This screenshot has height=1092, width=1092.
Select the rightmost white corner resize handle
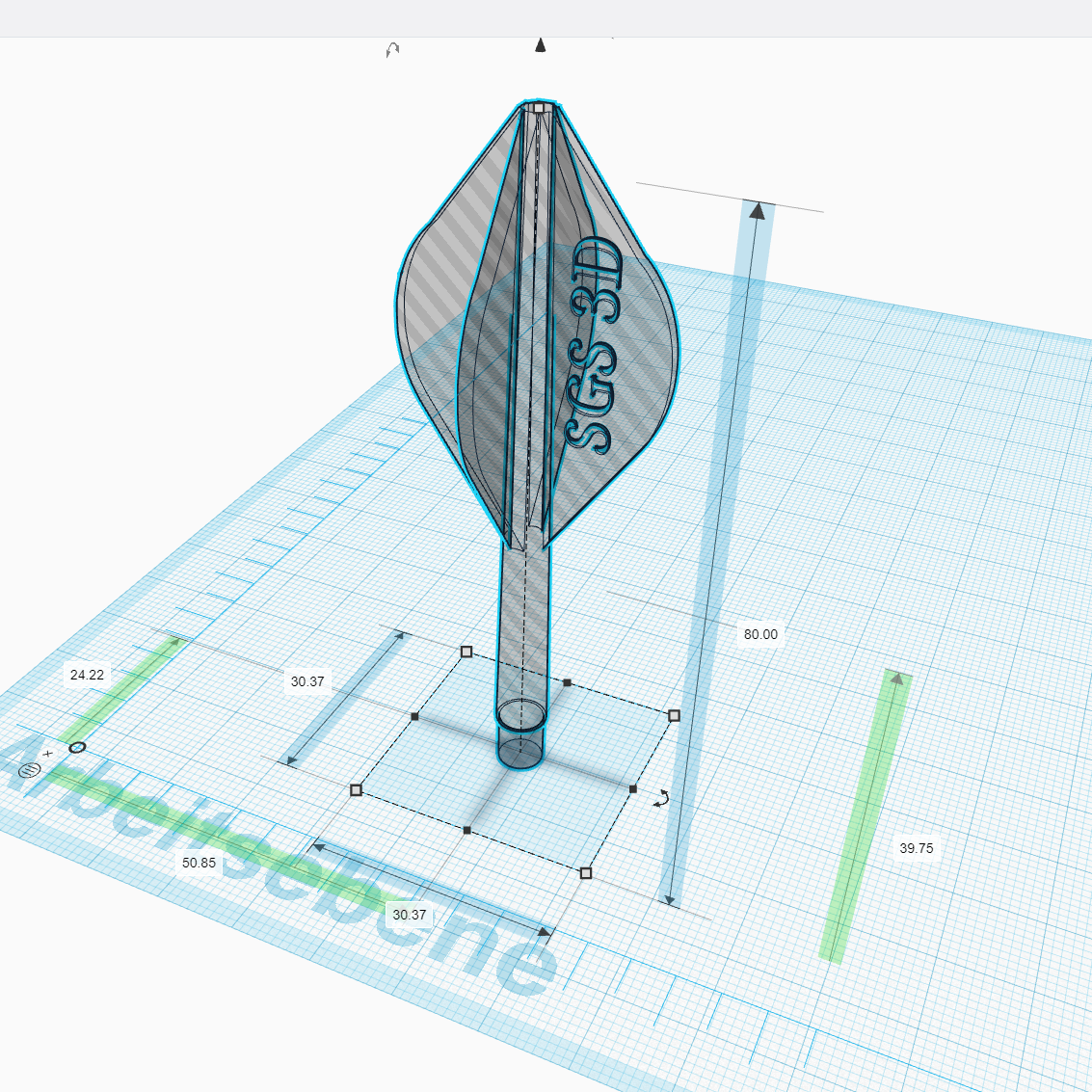(x=674, y=715)
